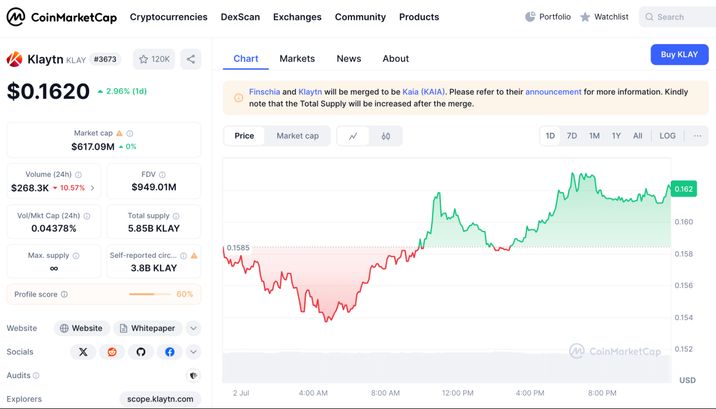
Task: Switch to the News tab
Action: click(349, 59)
